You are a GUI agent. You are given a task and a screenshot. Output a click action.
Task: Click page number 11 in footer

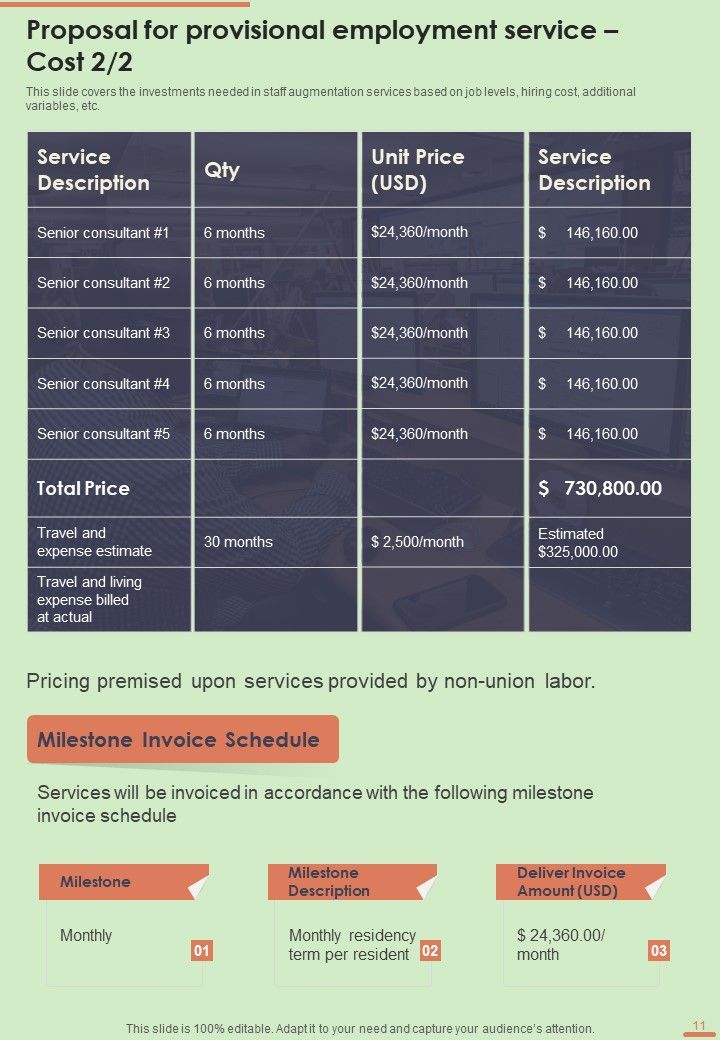point(699,1025)
